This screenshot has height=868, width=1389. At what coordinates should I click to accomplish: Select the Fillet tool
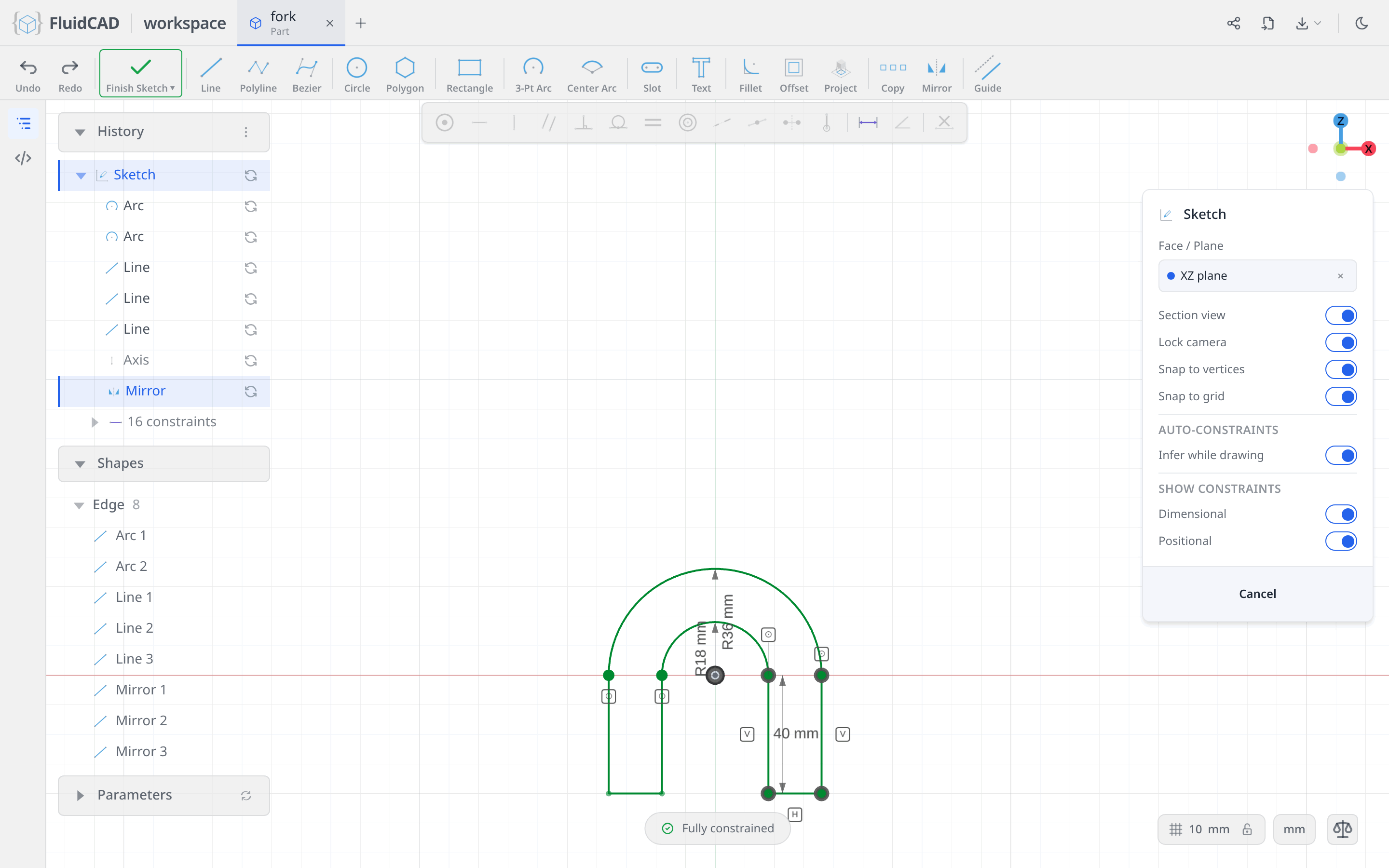tap(750, 74)
